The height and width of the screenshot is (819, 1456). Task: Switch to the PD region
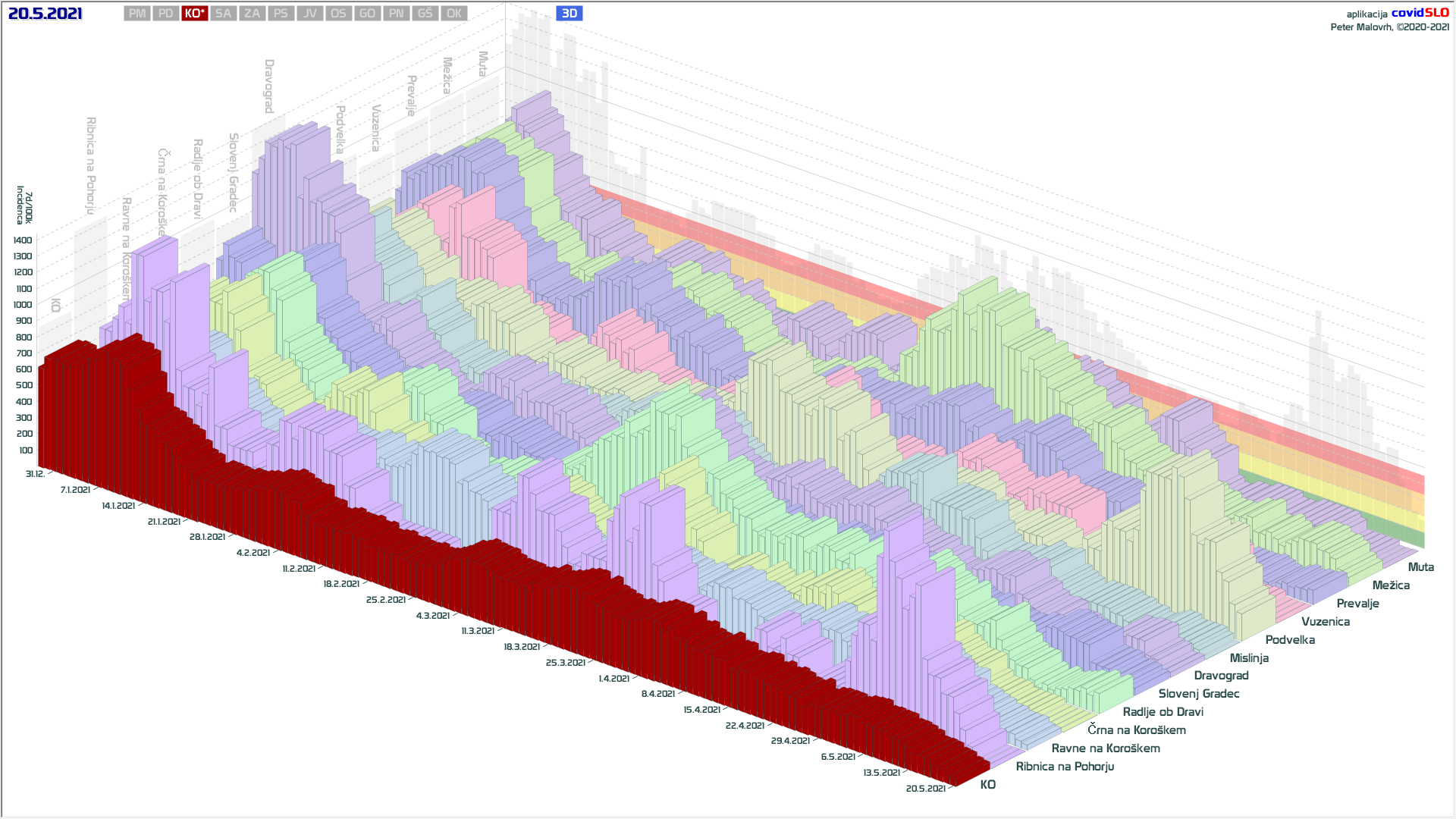(x=166, y=14)
